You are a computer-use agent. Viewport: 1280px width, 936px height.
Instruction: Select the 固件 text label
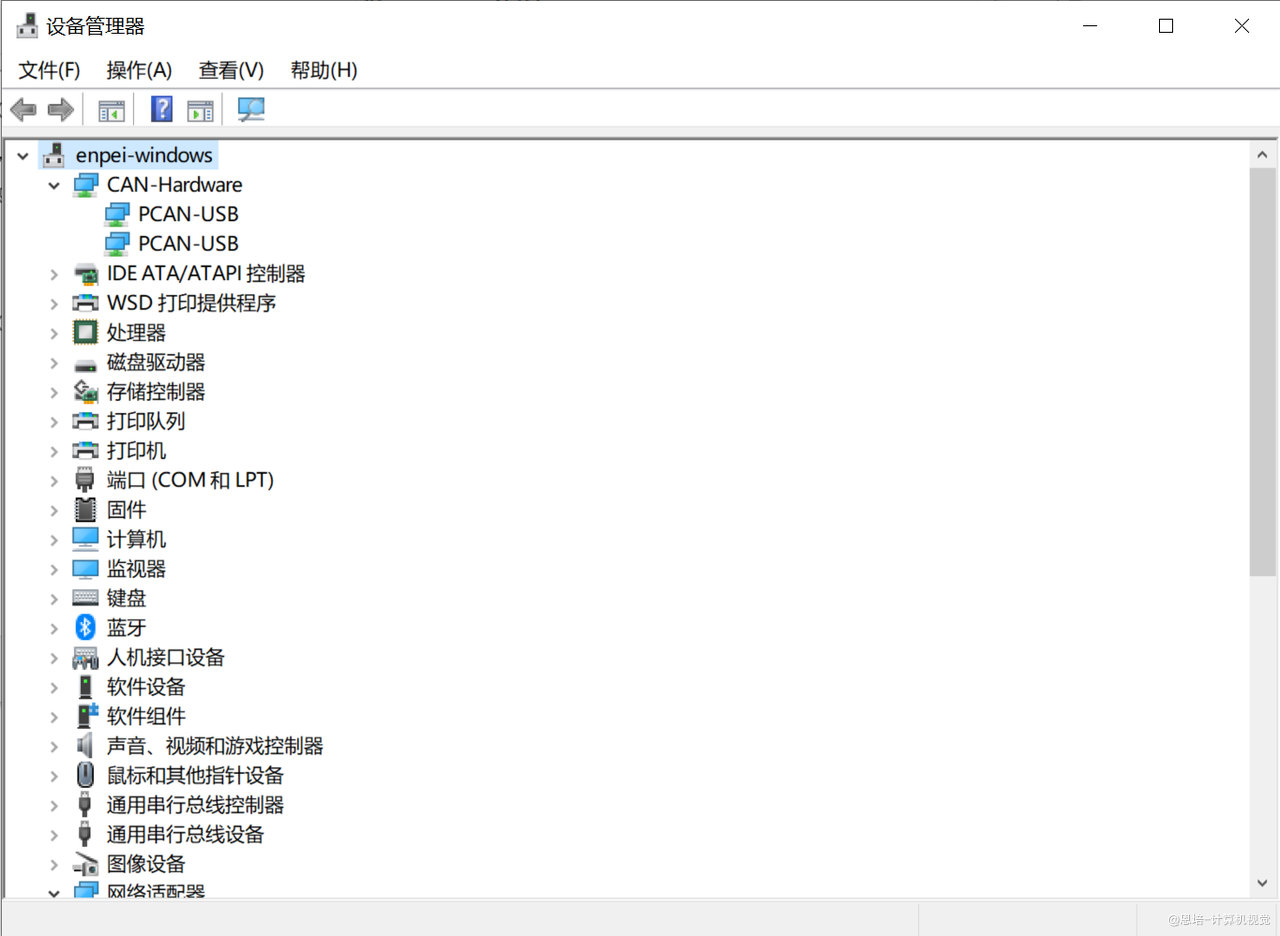tap(126, 510)
